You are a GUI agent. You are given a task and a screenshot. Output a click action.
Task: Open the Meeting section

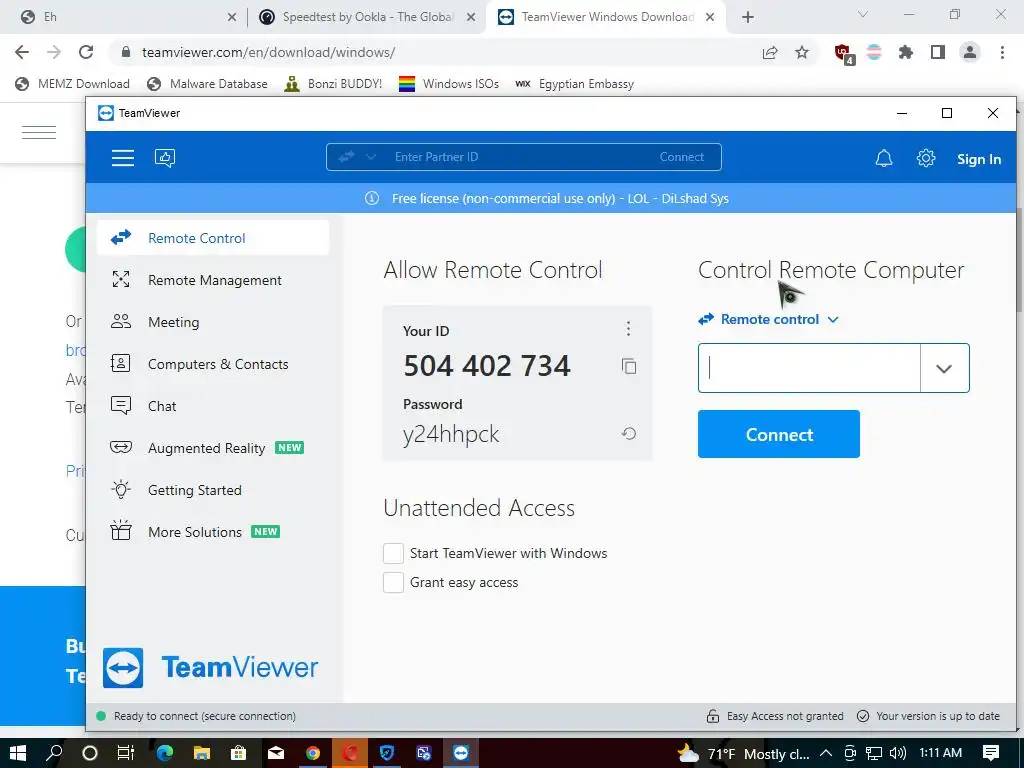213,322
